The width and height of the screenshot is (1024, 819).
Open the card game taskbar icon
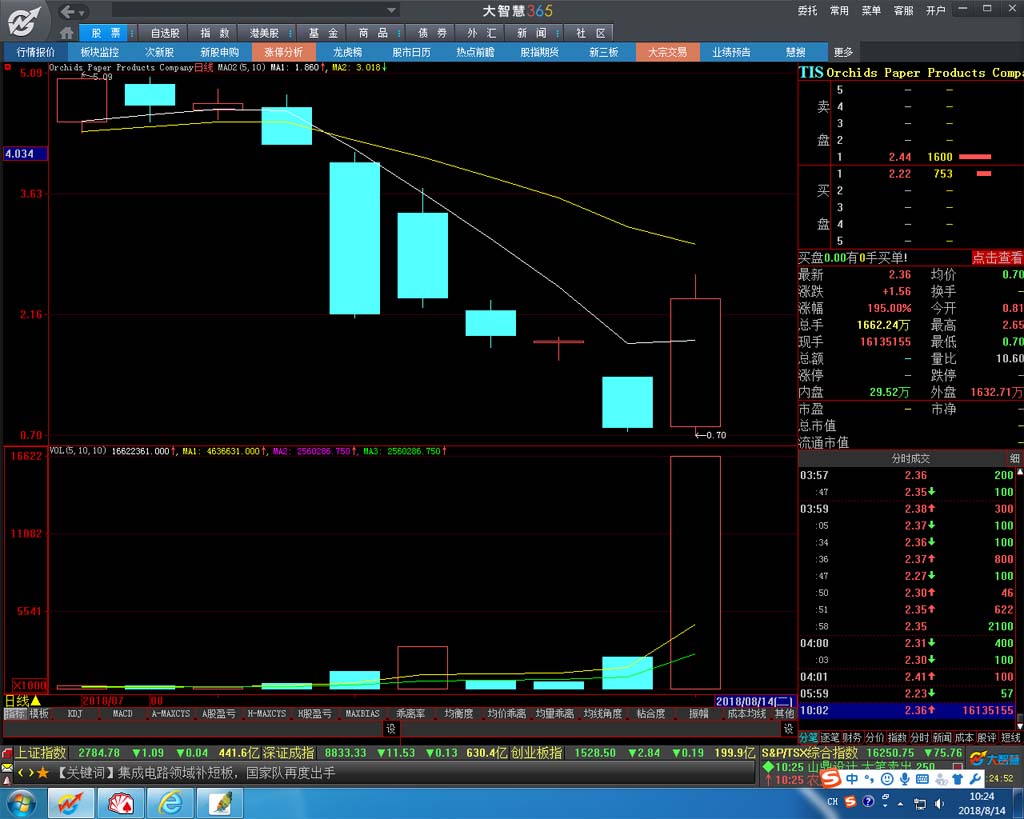(x=121, y=803)
